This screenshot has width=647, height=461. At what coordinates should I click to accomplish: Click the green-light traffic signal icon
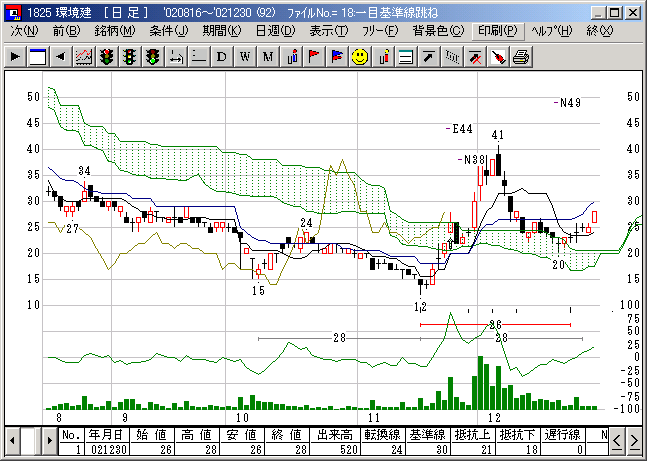(153, 56)
